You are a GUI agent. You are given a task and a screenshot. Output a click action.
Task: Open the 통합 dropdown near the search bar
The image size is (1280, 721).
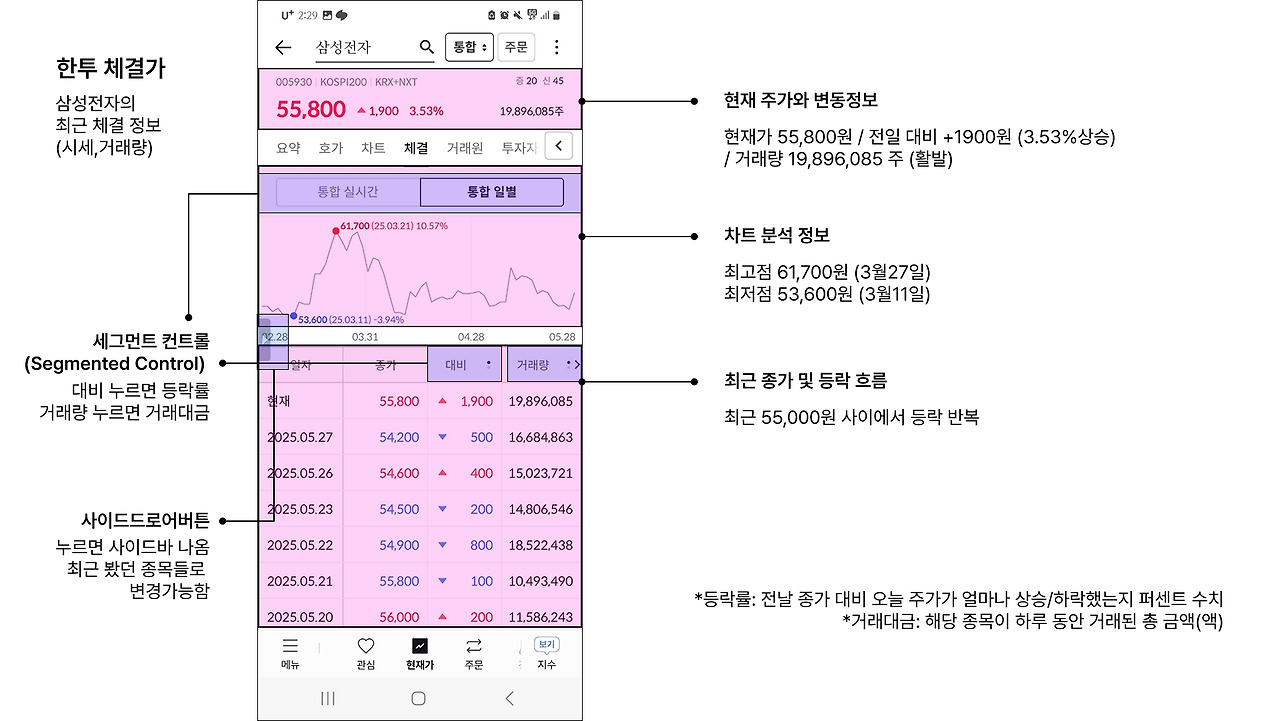pos(469,46)
